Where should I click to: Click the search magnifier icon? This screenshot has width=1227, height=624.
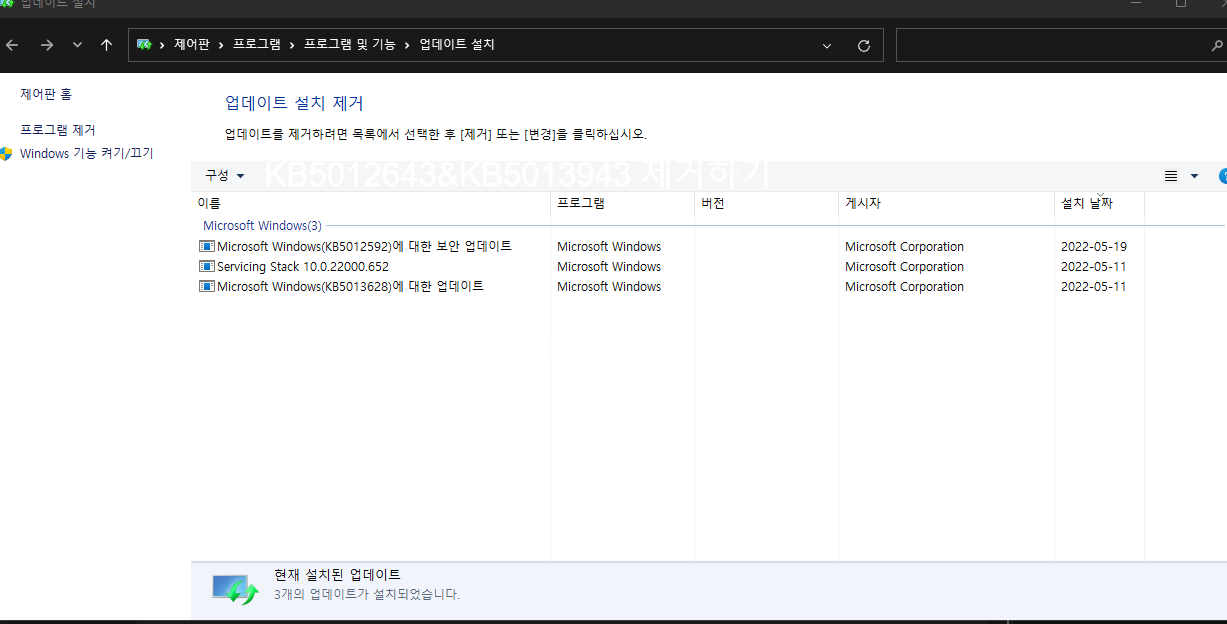[1217, 45]
